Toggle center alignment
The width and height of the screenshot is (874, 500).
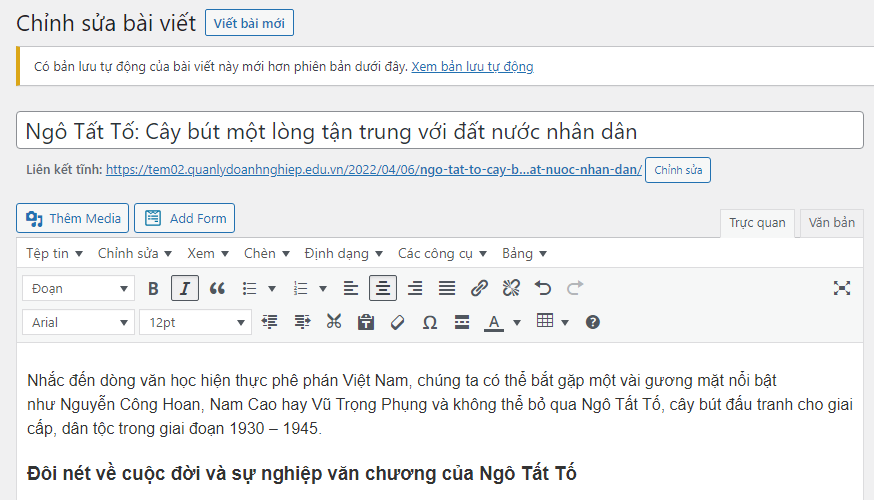tap(381, 288)
